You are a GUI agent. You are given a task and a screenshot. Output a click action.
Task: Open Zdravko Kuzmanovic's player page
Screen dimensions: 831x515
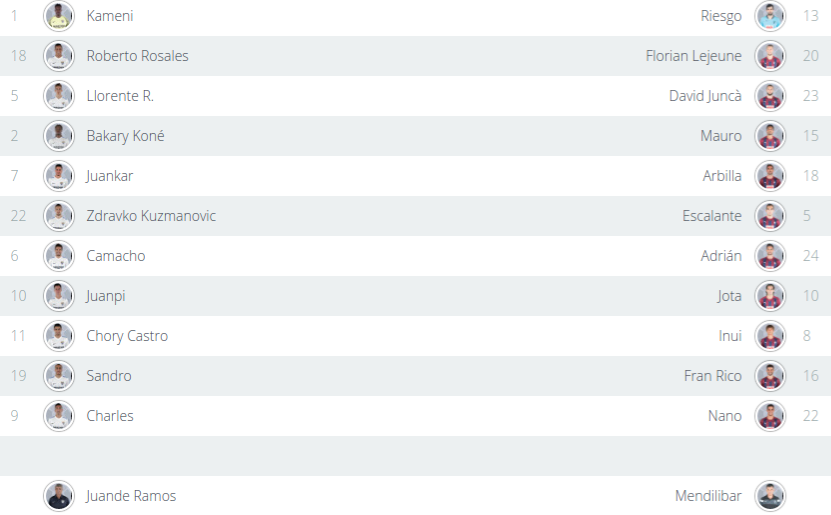tap(151, 216)
